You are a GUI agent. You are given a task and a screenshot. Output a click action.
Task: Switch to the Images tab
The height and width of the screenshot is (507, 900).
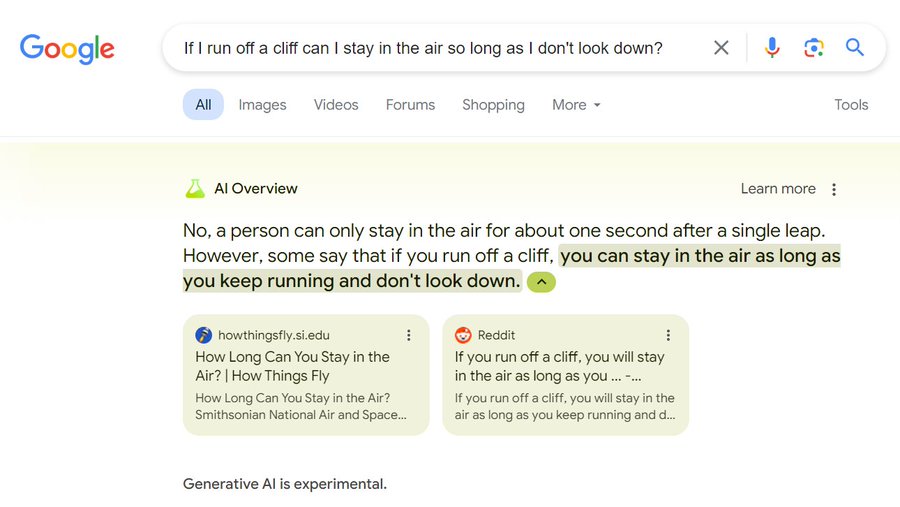pos(262,105)
